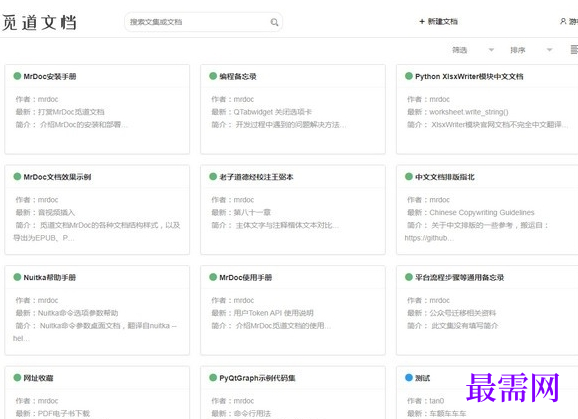578x419 pixels.
Task: Click the search magnifier icon
Action: click(274, 22)
